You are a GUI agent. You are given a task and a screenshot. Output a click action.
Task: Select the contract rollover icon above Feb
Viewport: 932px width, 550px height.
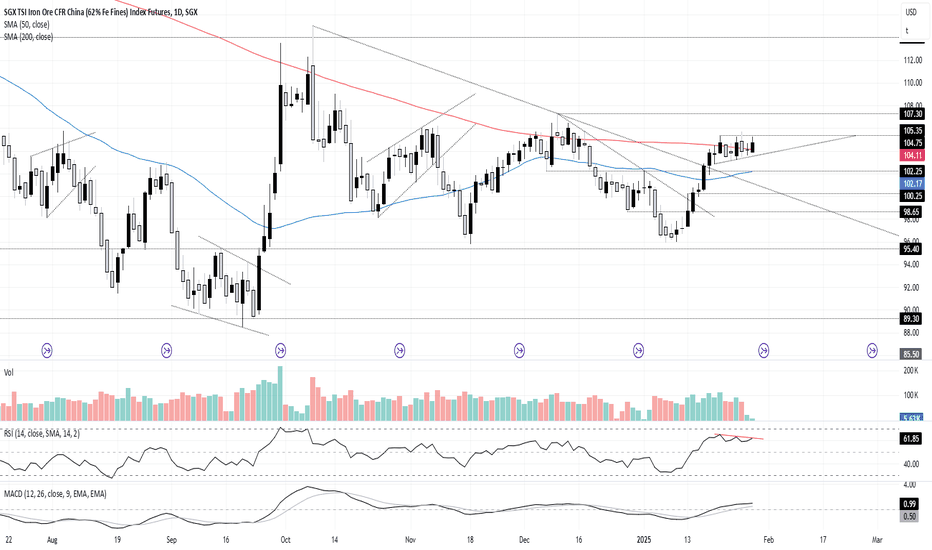click(763, 351)
